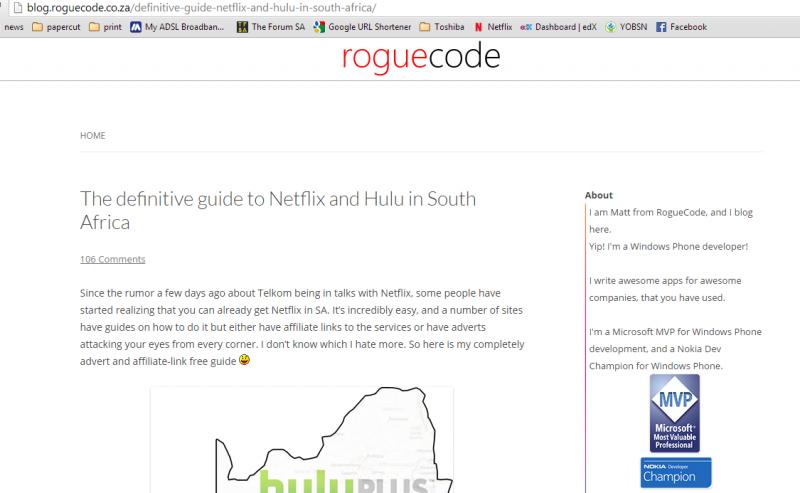
Task: Open the Google URL Shortener bookmark
Action: [363, 27]
